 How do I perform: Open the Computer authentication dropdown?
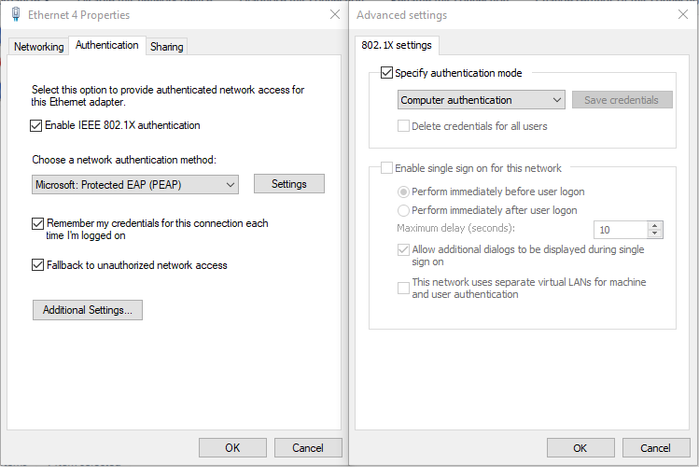pos(481,100)
